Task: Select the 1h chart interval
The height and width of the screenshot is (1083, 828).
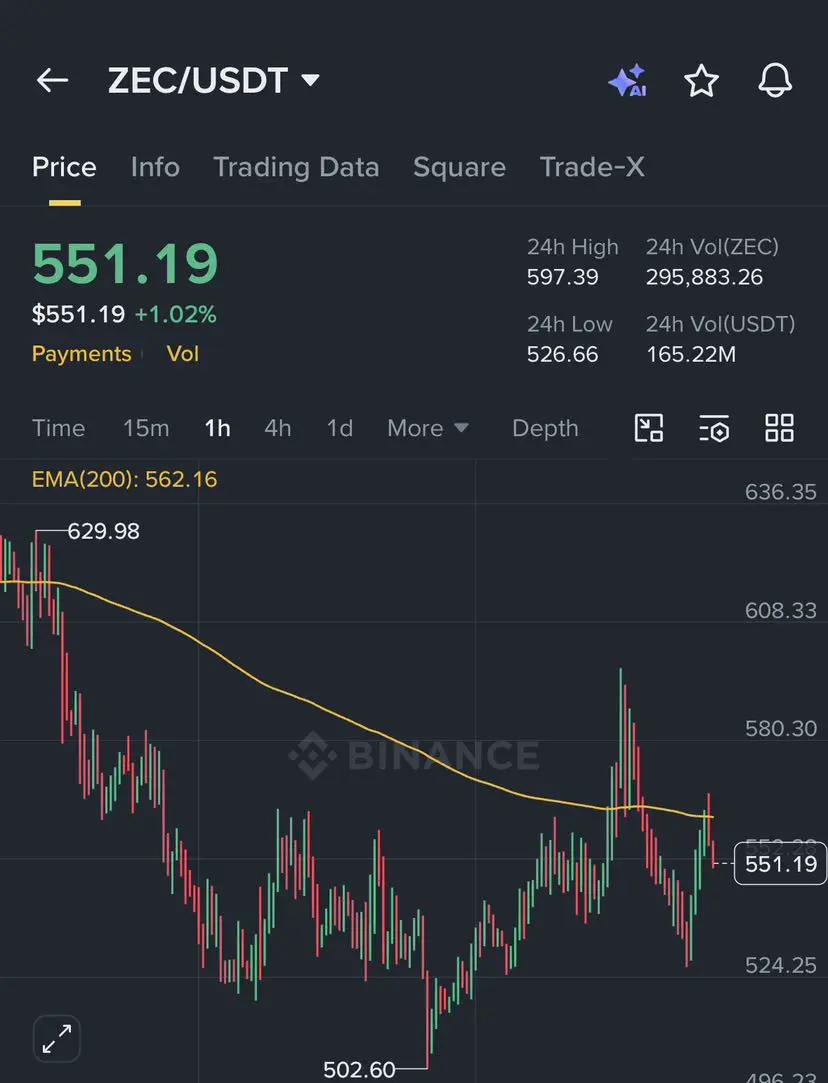Action: point(218,428)
